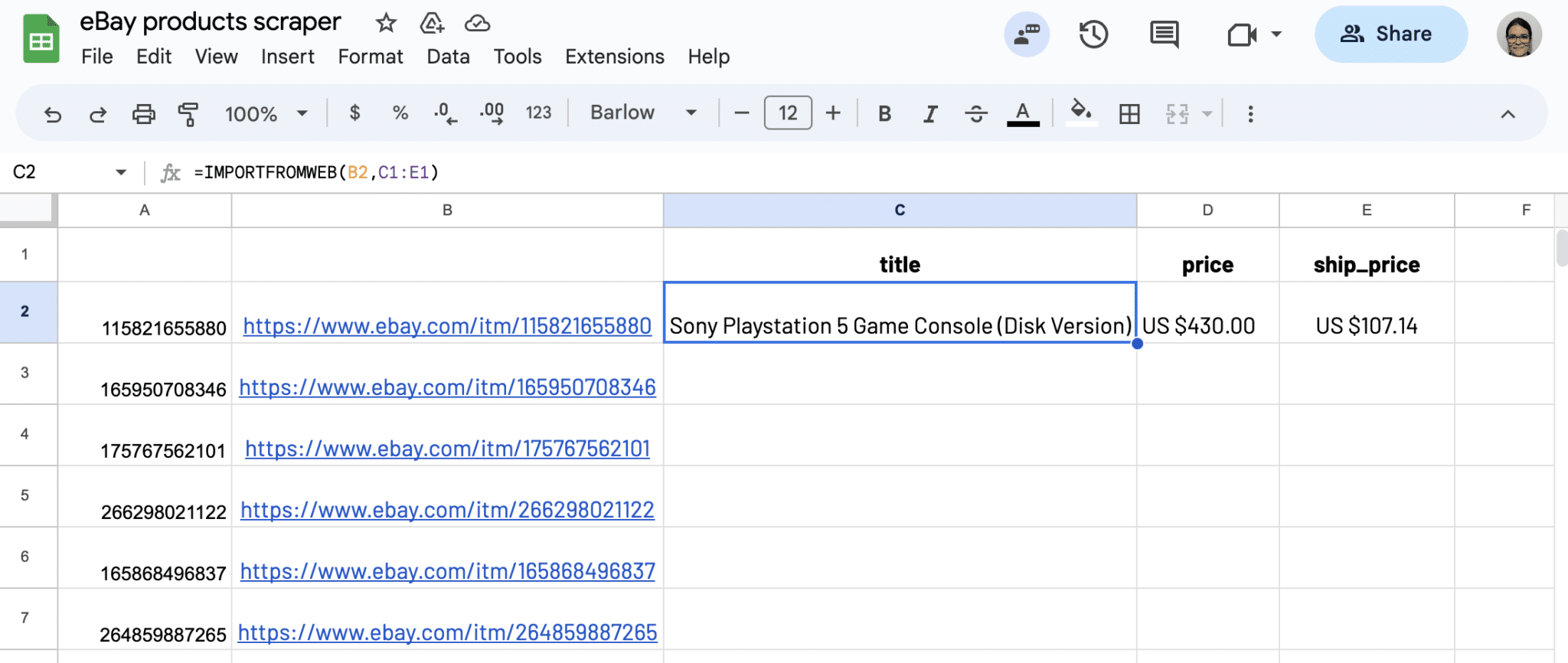
Task: Toggle strikethrough formatting
Action: pos(976,114)
